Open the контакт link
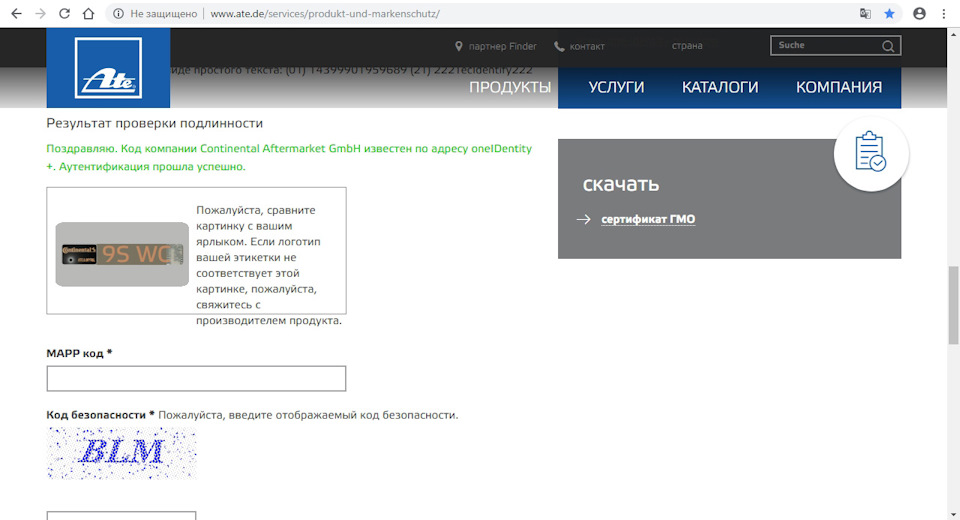 (x=587, y=46)
